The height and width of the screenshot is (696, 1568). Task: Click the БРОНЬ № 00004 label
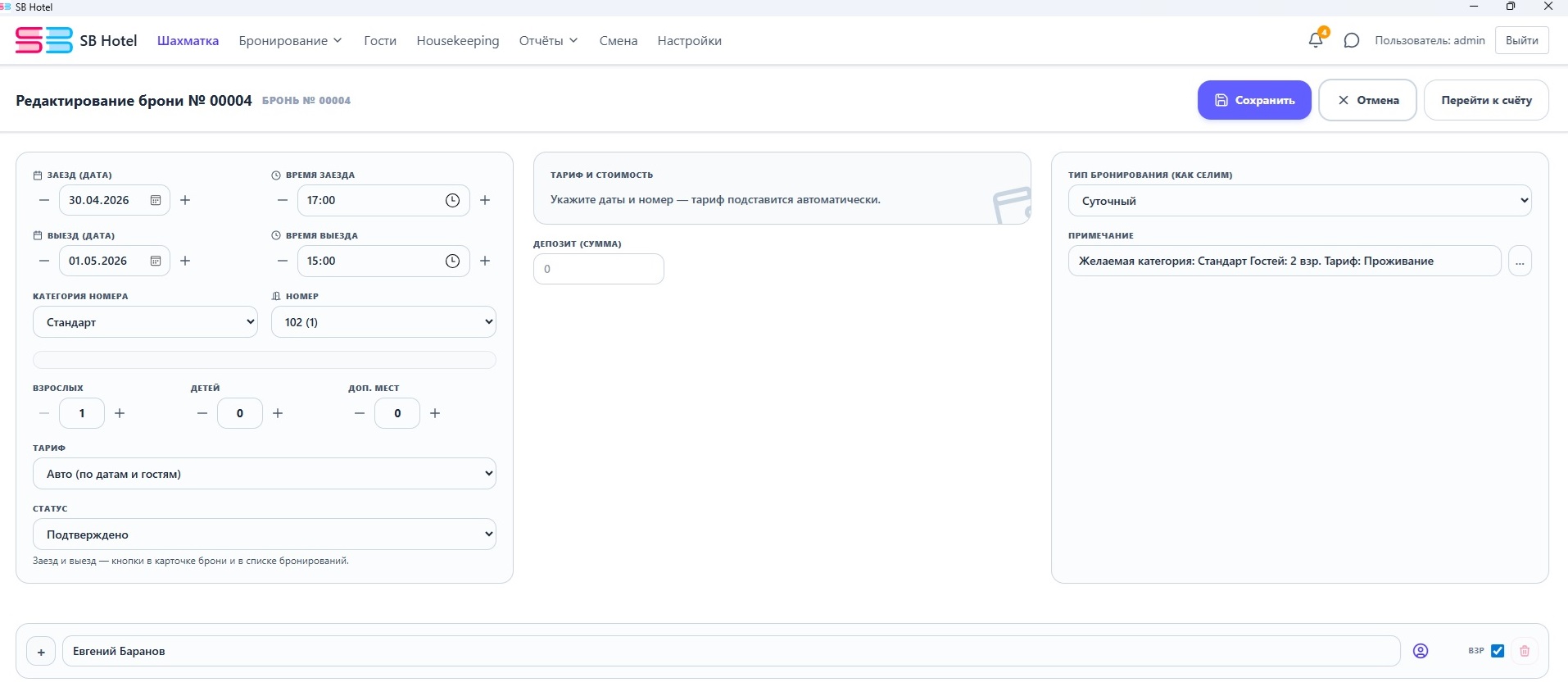coord(306,101)
